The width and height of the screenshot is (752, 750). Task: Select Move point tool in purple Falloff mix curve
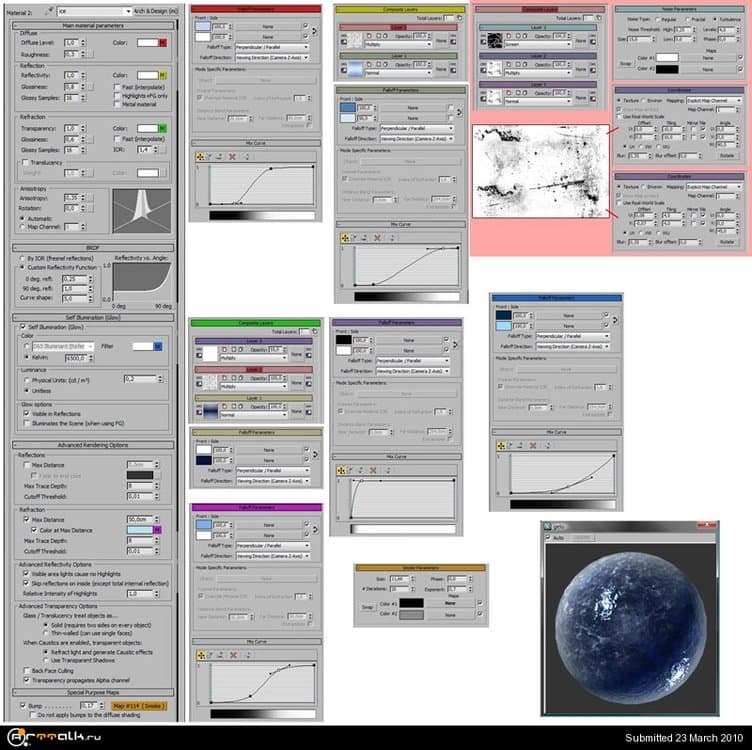click(341, 470)
